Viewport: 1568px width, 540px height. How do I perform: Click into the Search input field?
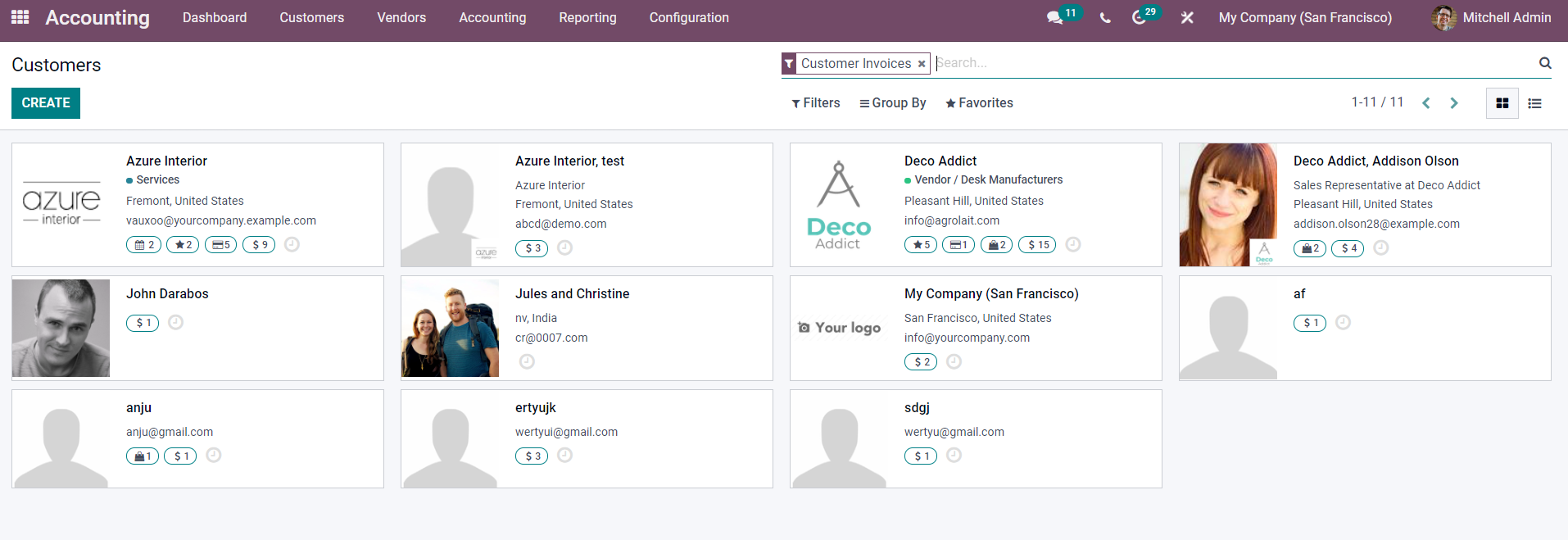point(1229,63)
